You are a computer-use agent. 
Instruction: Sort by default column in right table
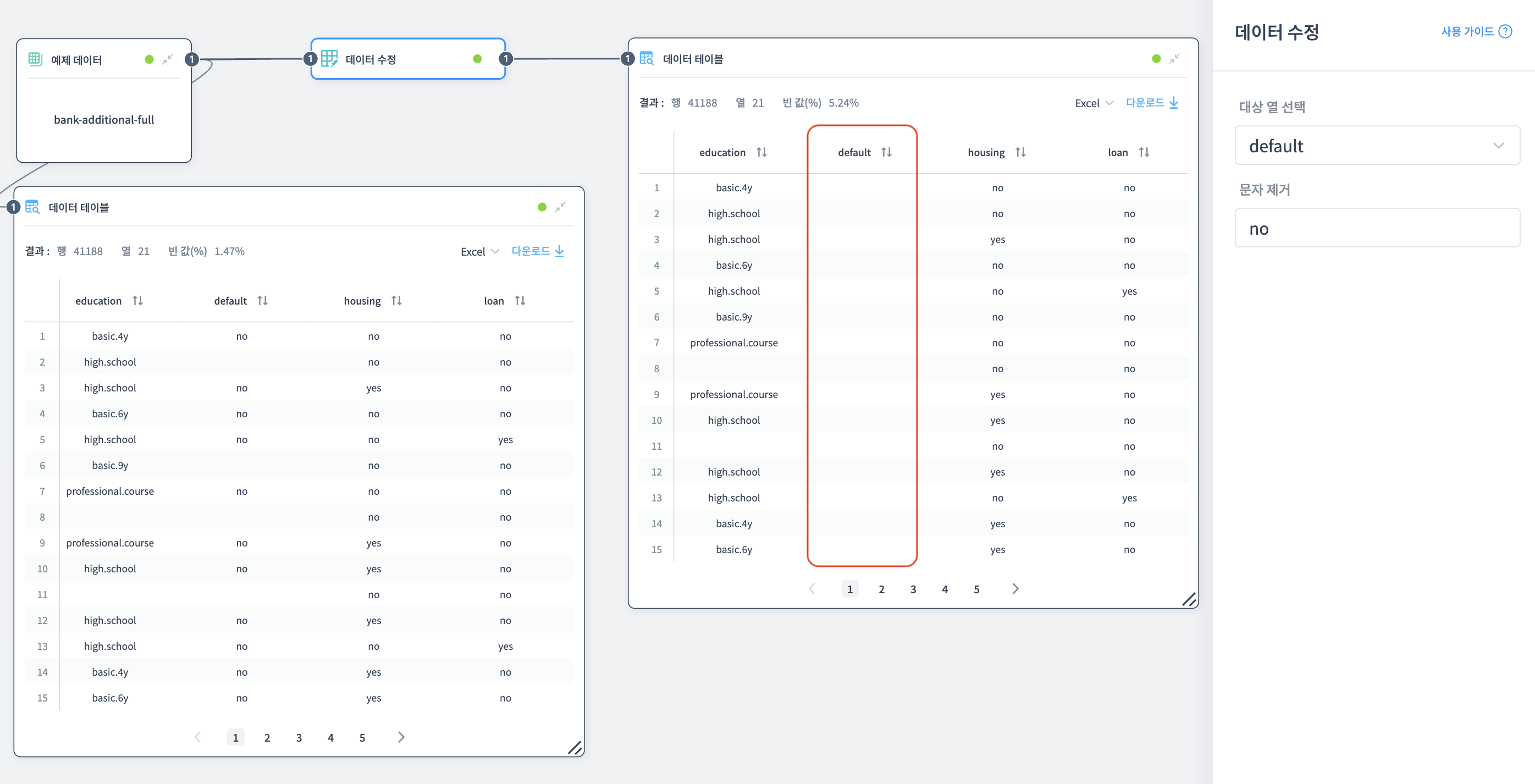[x=886, y=152]
